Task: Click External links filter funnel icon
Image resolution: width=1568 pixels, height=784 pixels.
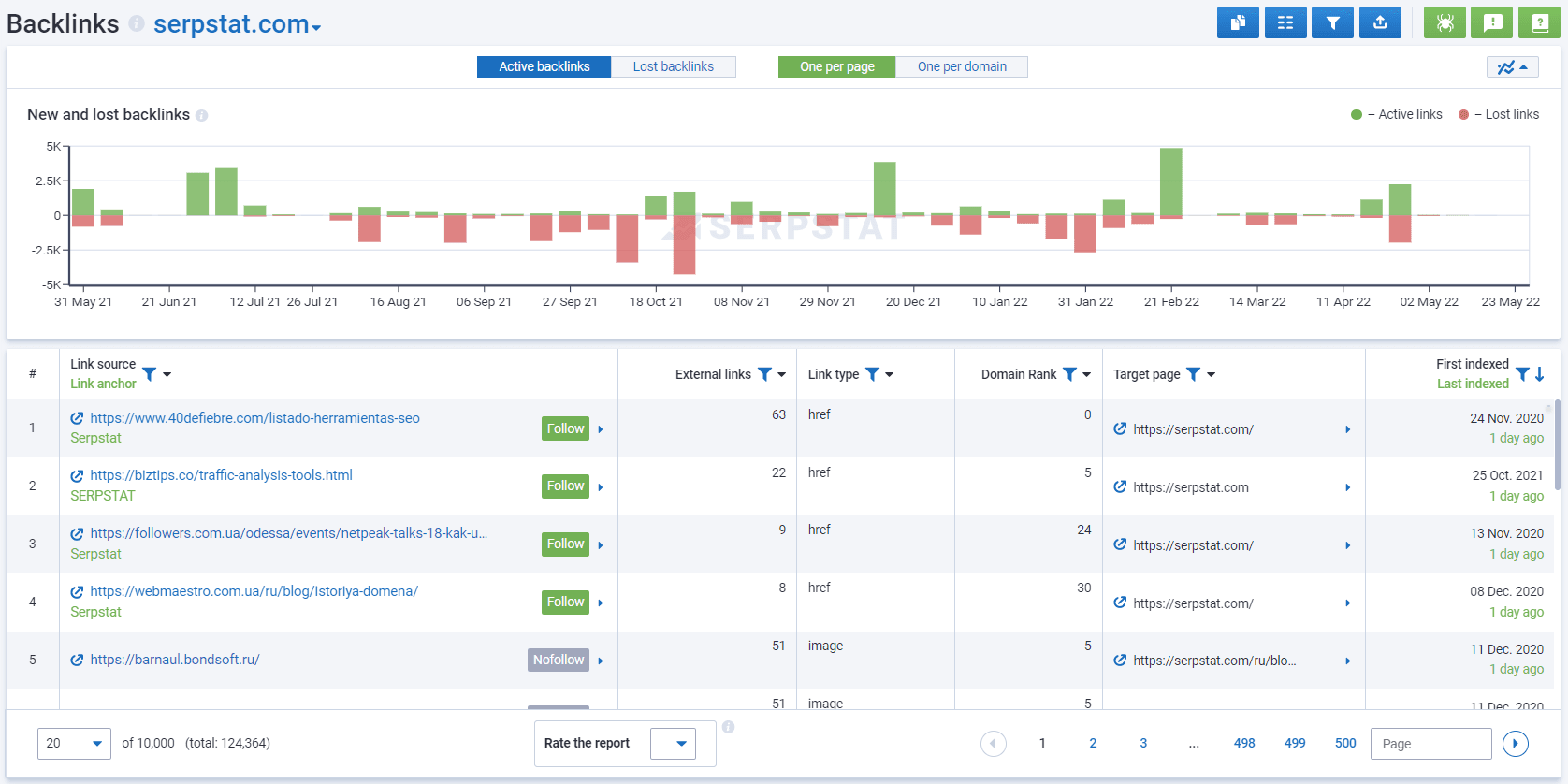Action: click(764, 374)
